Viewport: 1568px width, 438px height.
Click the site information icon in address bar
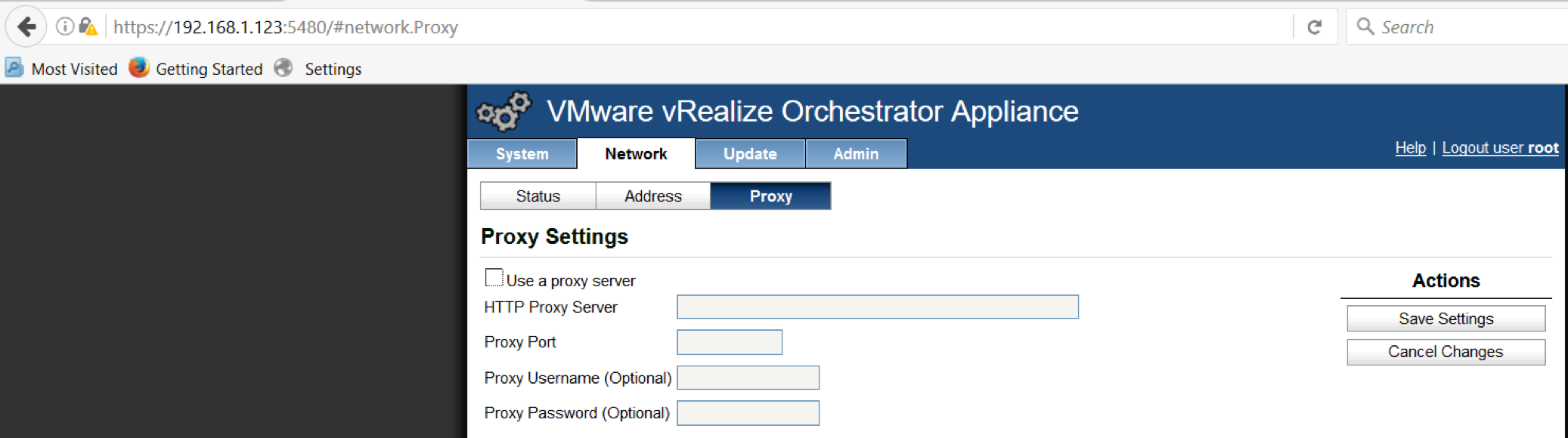point(65,27)
